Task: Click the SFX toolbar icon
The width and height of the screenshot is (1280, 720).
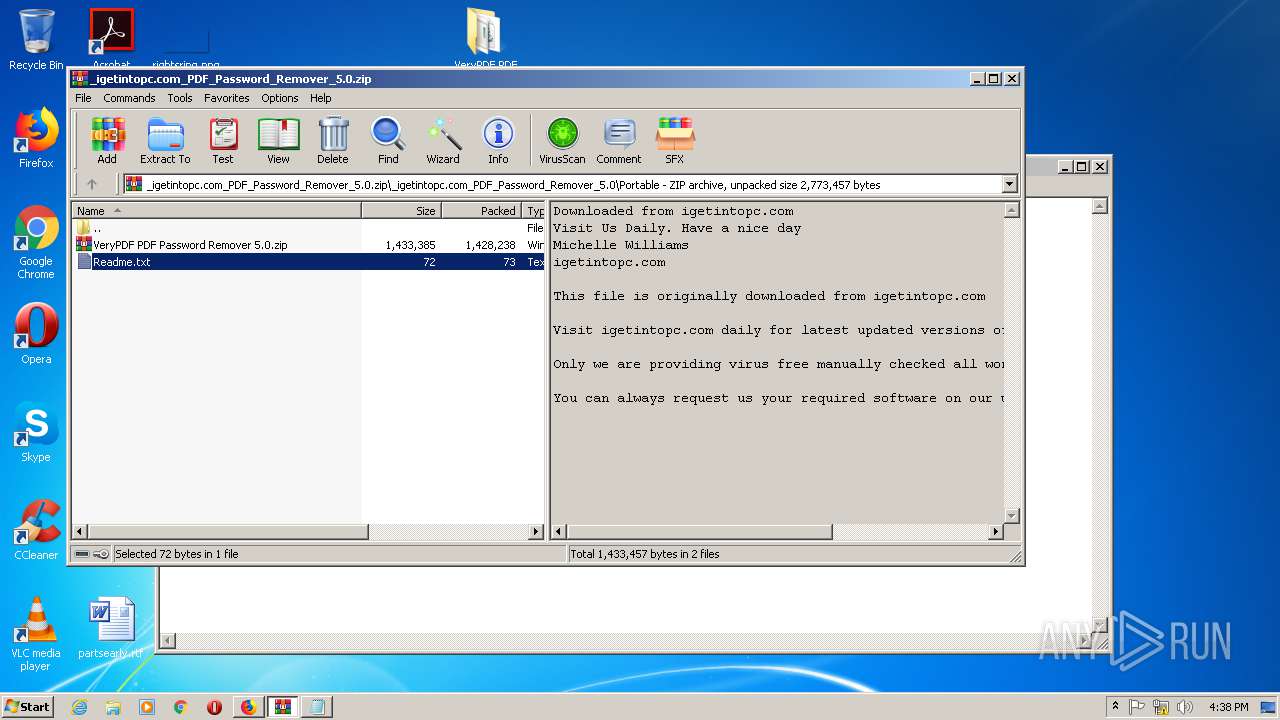Action: [x=675, y=141]
